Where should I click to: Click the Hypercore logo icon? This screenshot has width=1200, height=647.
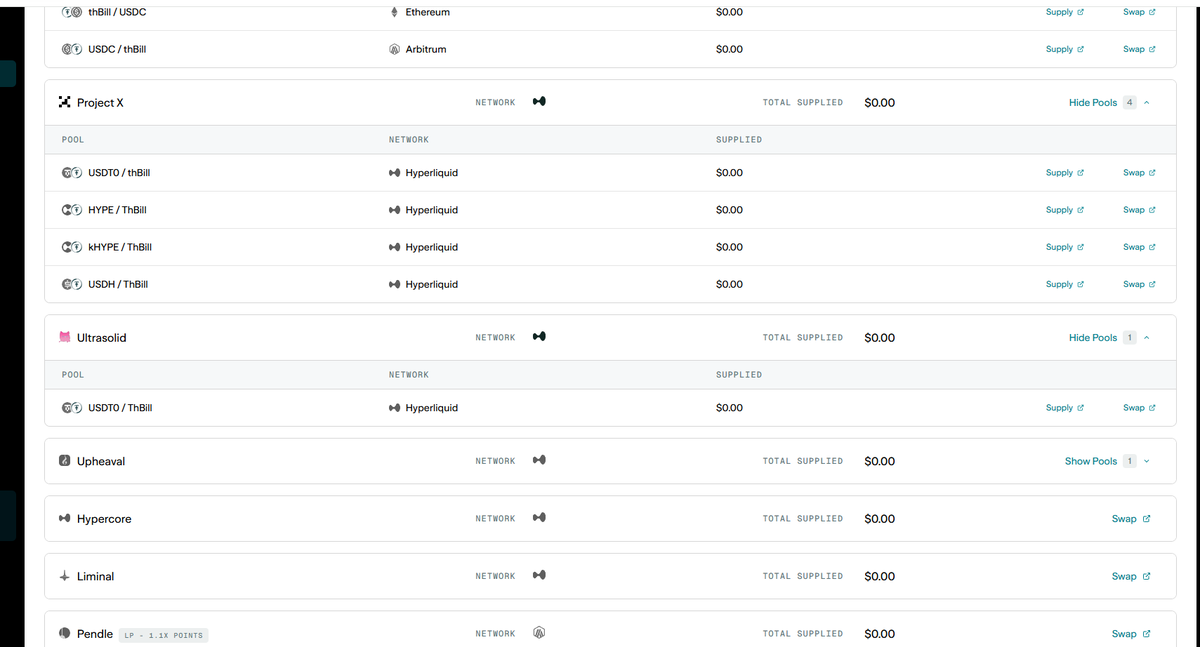tap(65, 519)
